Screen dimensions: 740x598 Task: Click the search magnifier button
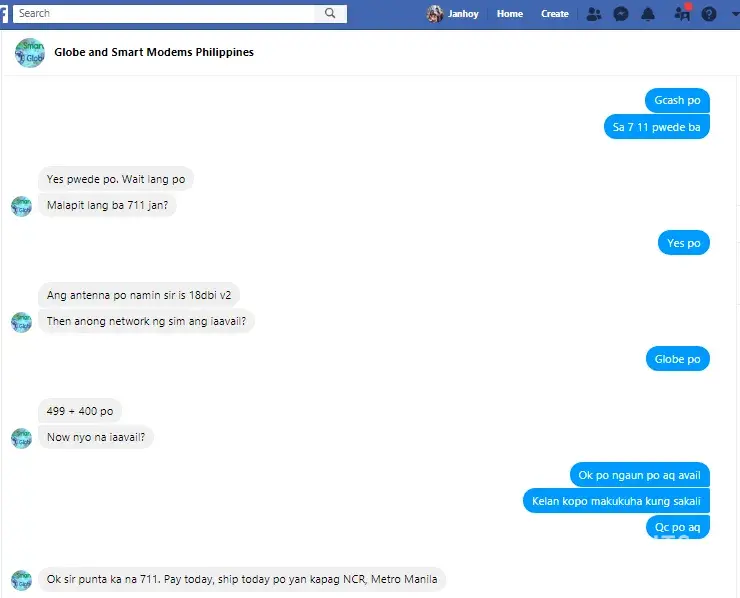click(x=329, y=14)
